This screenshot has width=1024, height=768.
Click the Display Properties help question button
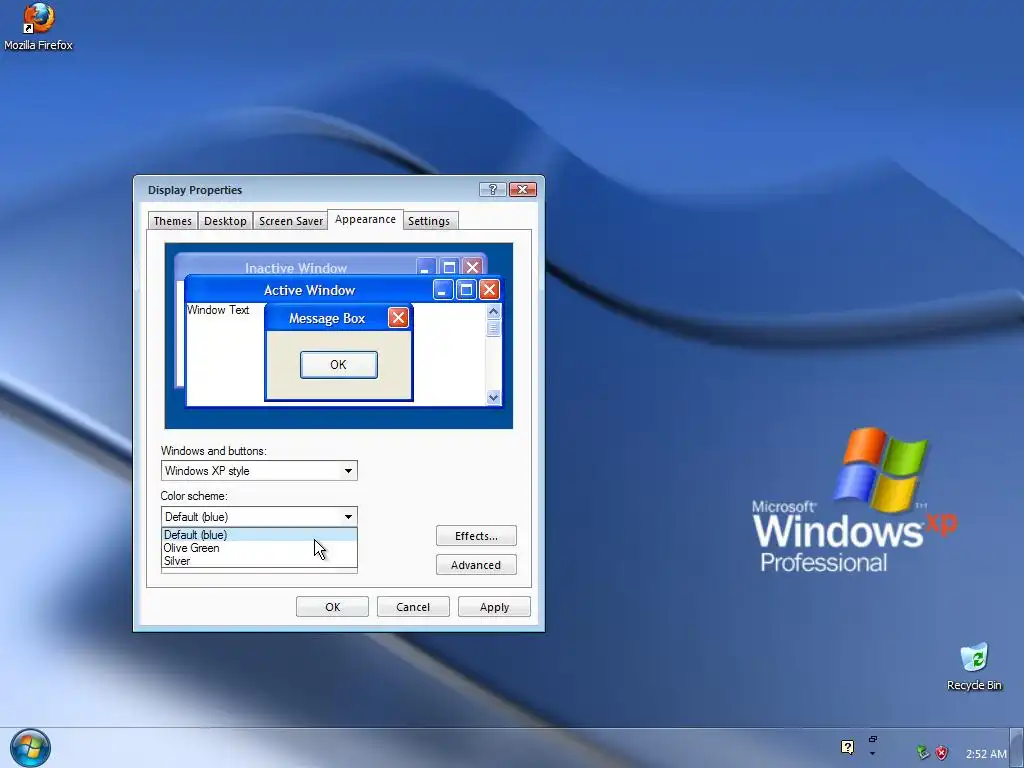click(492, 189)
